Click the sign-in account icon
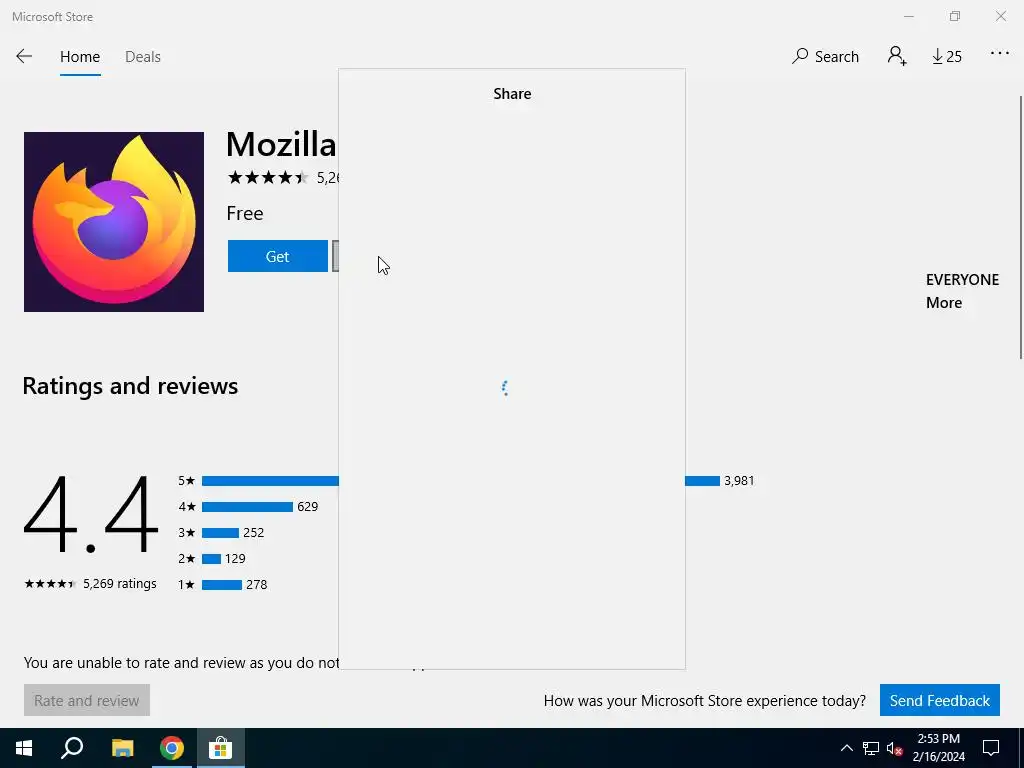 897,56
